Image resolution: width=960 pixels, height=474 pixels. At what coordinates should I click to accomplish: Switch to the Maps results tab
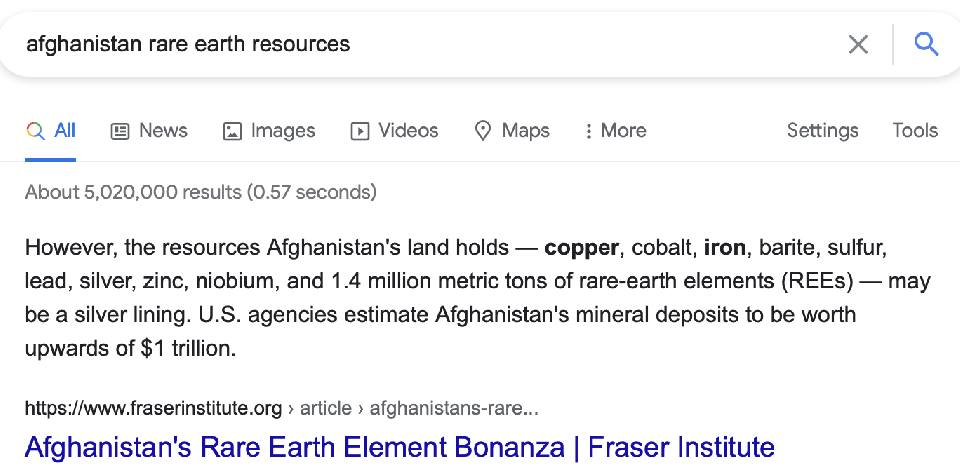coord(525,131)
